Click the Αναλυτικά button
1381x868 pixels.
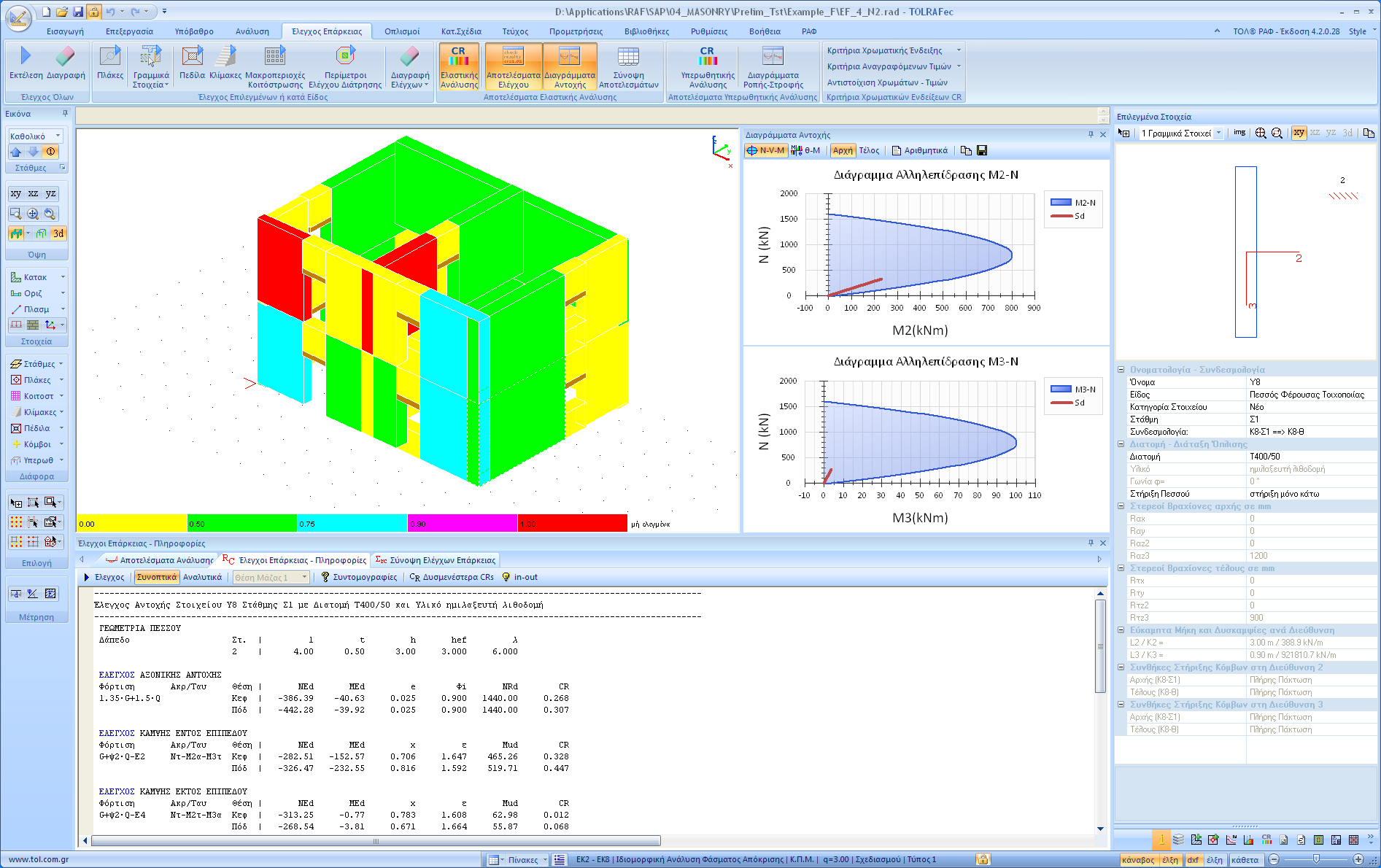202,577
